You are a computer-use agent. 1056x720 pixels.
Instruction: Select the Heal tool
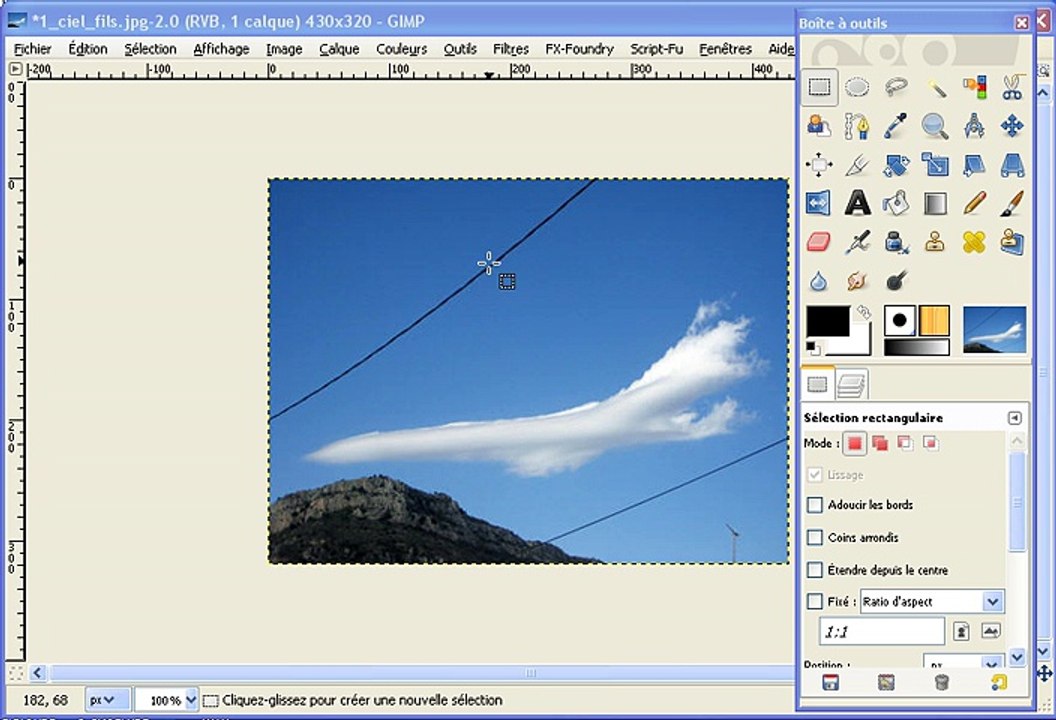click(x=974, y=242)
